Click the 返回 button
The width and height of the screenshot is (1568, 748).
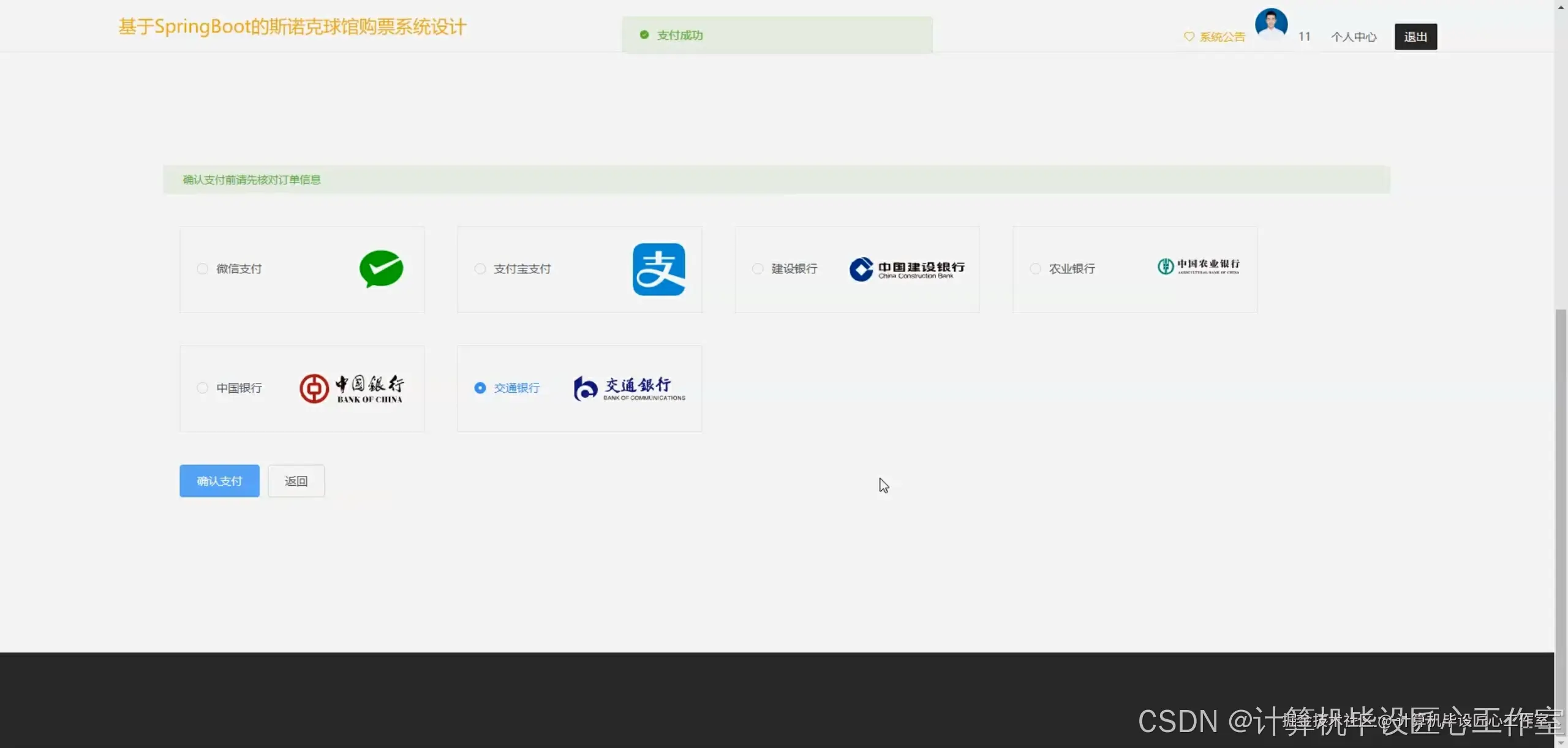click(296, 481)
